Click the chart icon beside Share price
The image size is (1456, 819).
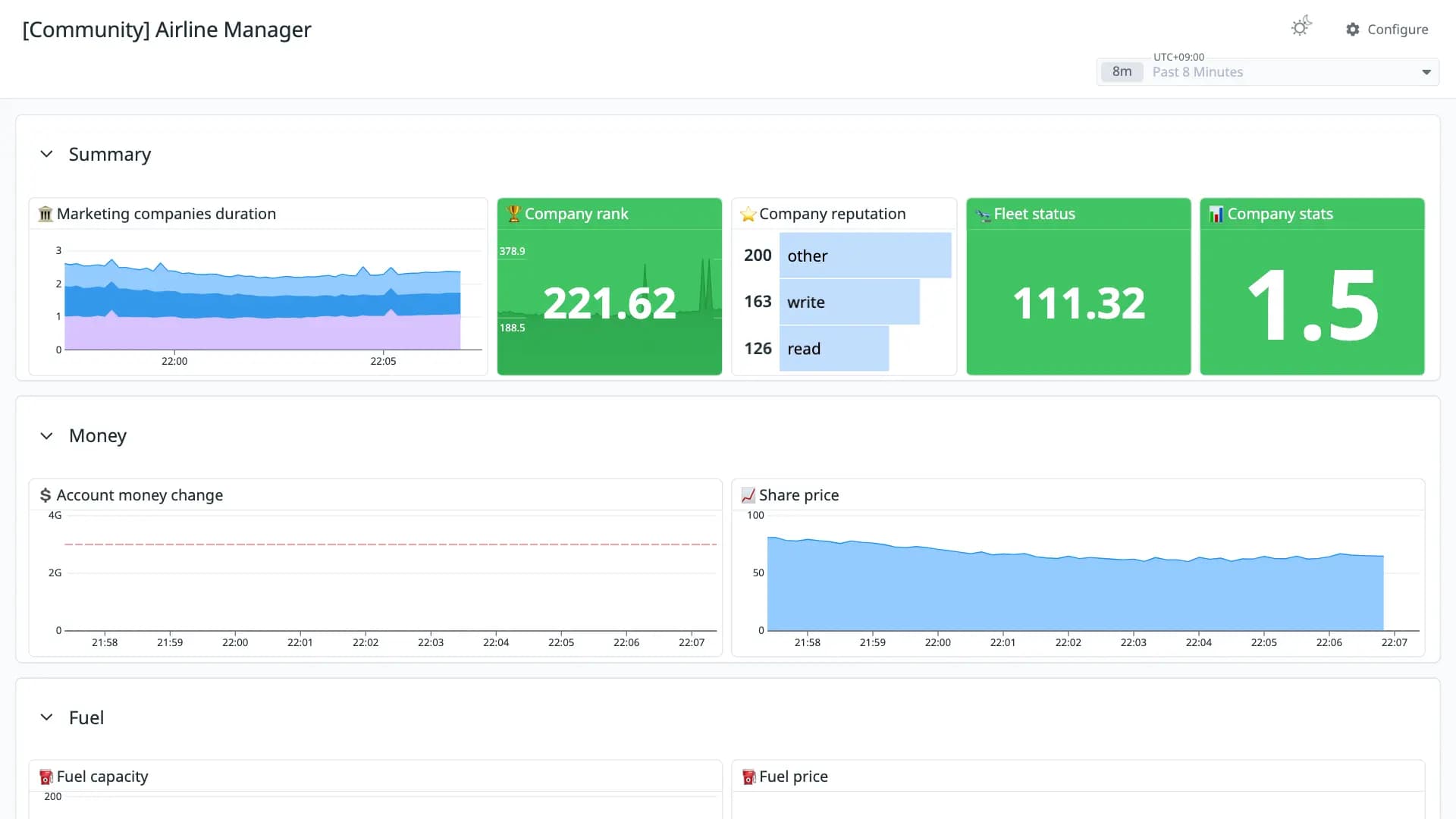[x=748, y=495]
